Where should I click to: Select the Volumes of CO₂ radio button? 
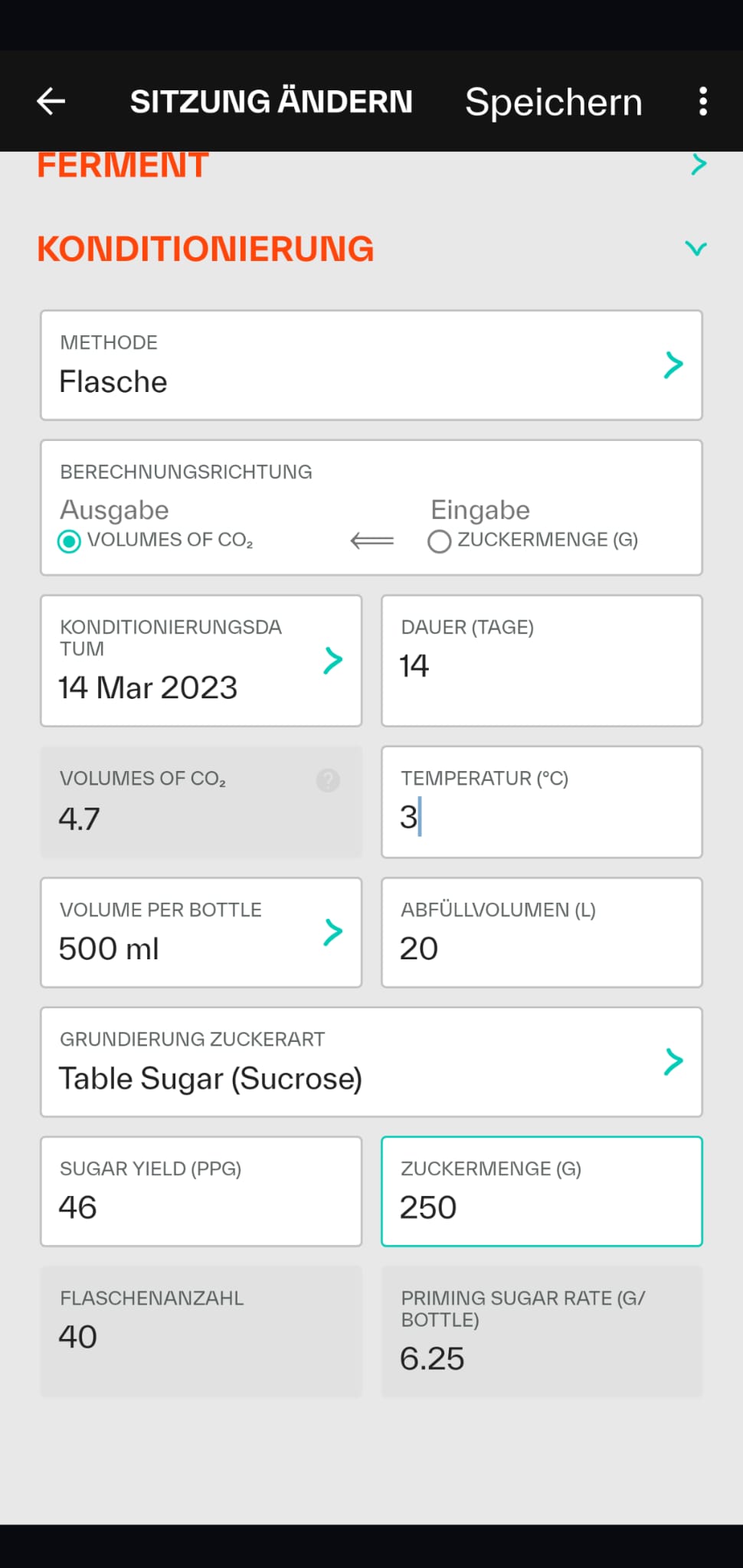(70, 541)
